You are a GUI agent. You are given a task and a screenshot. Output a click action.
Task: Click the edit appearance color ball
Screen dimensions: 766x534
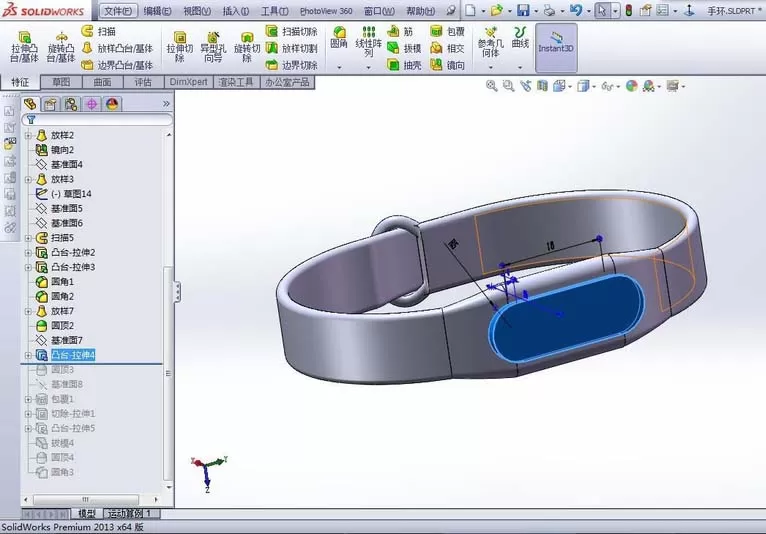click(x=632, y=86)
